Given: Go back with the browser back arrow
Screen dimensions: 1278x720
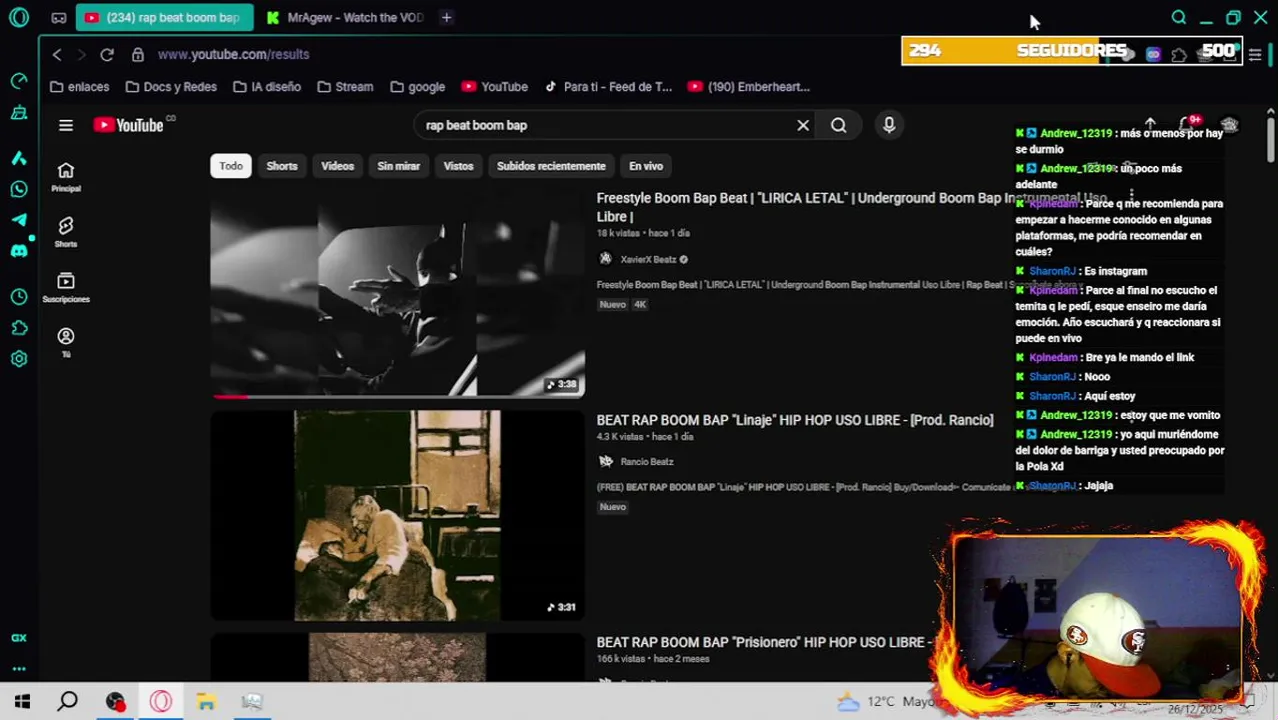Looking at the screenshot, I should pyautogui.click(x=57, y=54).
